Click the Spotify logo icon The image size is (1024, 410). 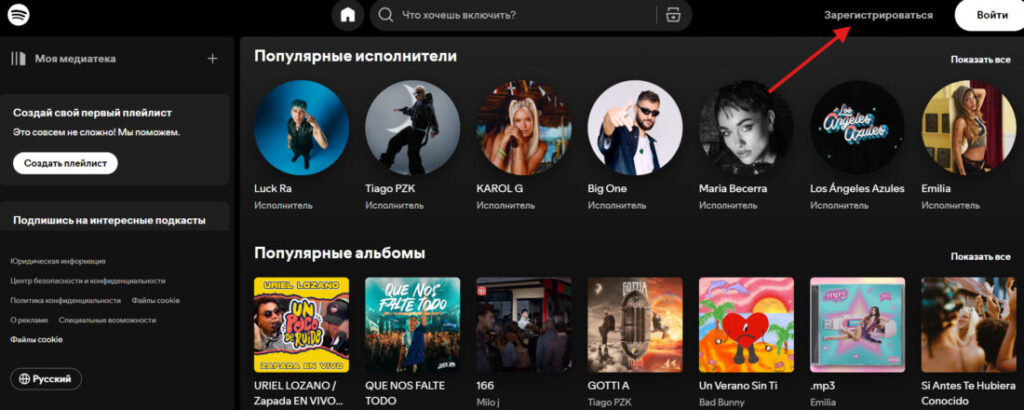19,15
